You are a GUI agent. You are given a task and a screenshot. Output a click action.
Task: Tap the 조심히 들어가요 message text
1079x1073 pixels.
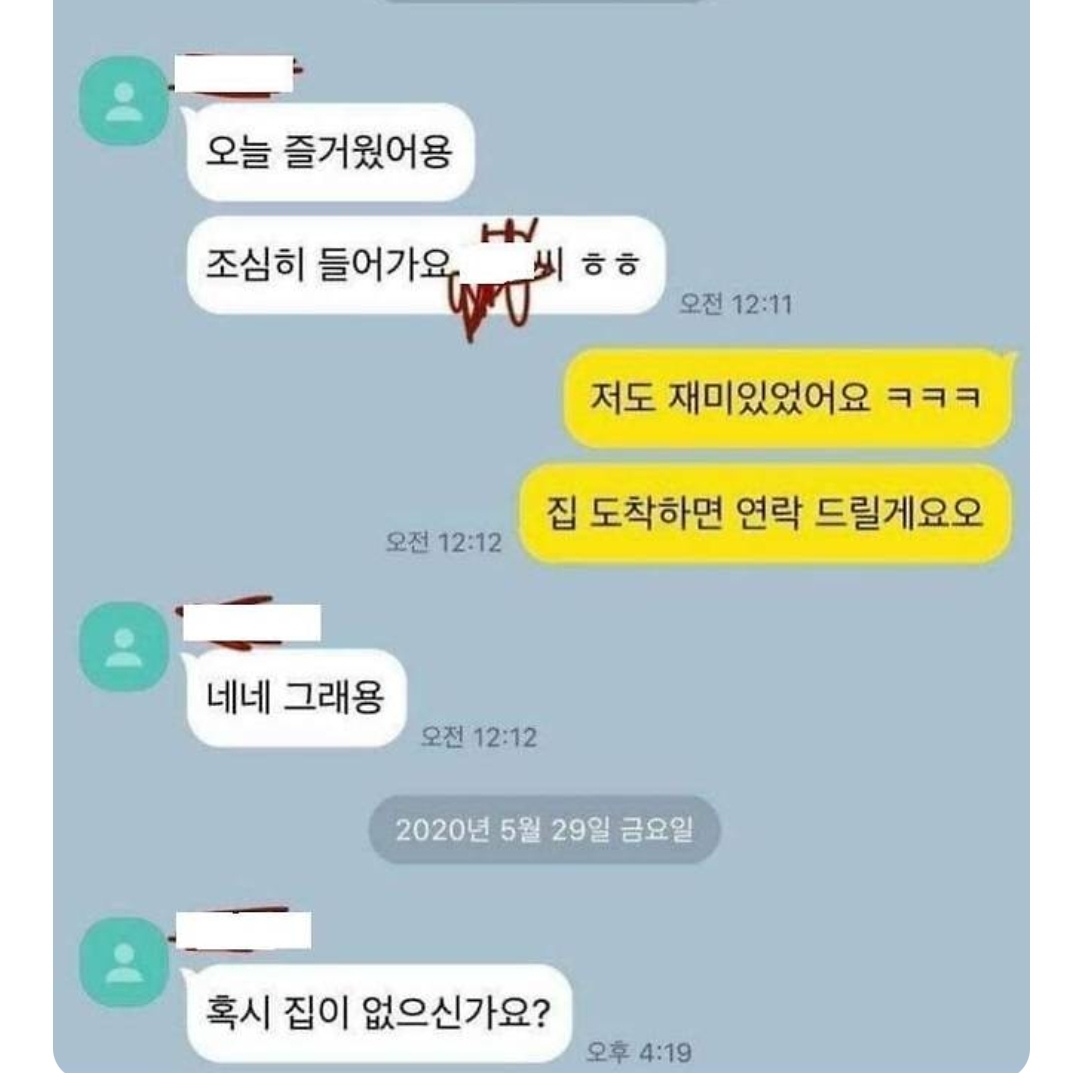tap(329, 265)
